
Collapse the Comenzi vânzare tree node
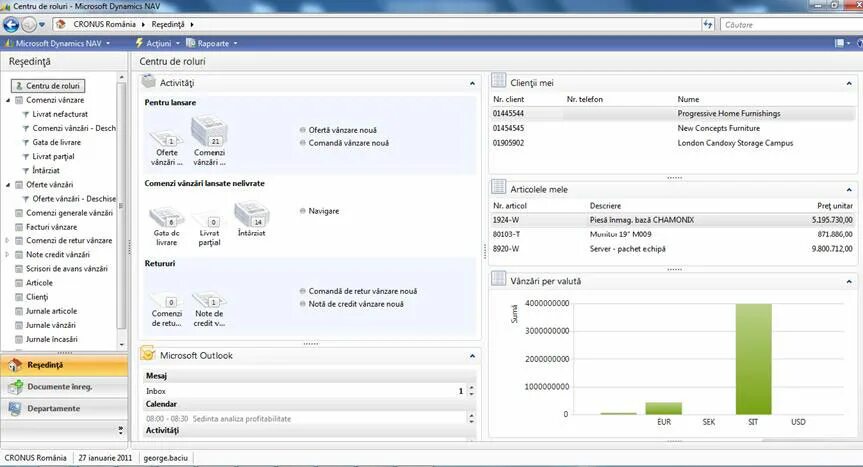[x=8, y=100]
